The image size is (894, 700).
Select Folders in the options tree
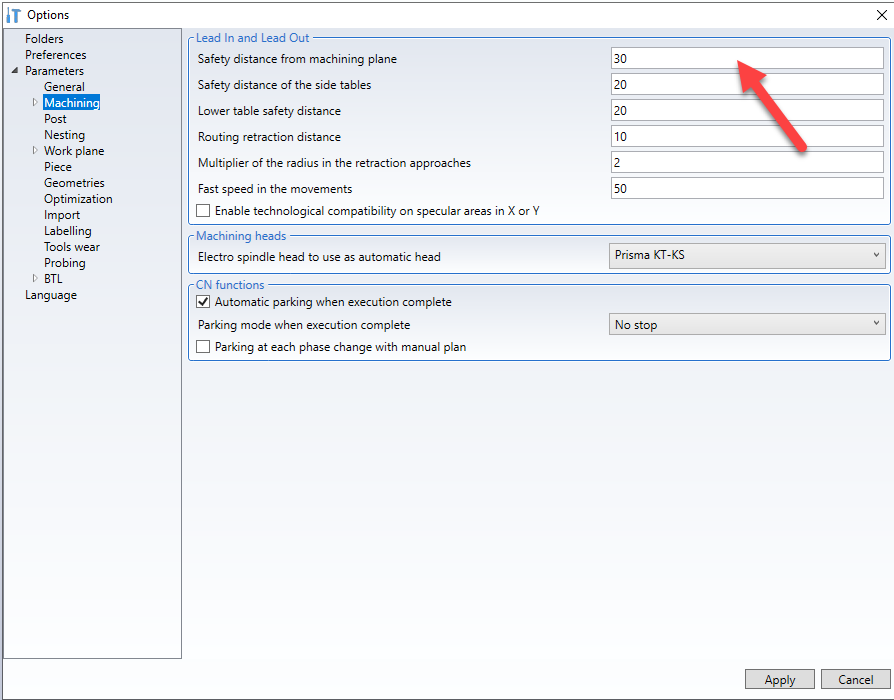[x=44, y=39]
